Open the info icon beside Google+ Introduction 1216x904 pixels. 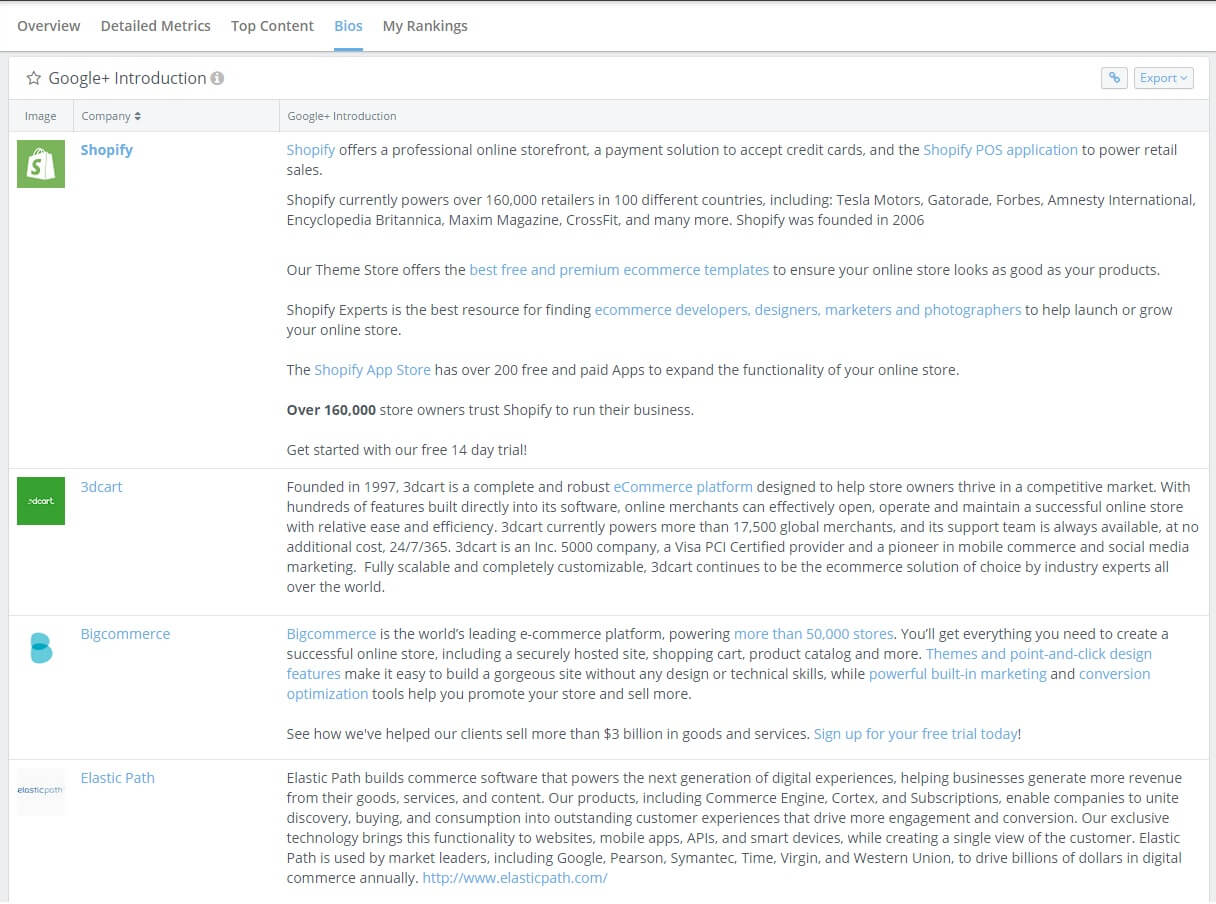217,78
